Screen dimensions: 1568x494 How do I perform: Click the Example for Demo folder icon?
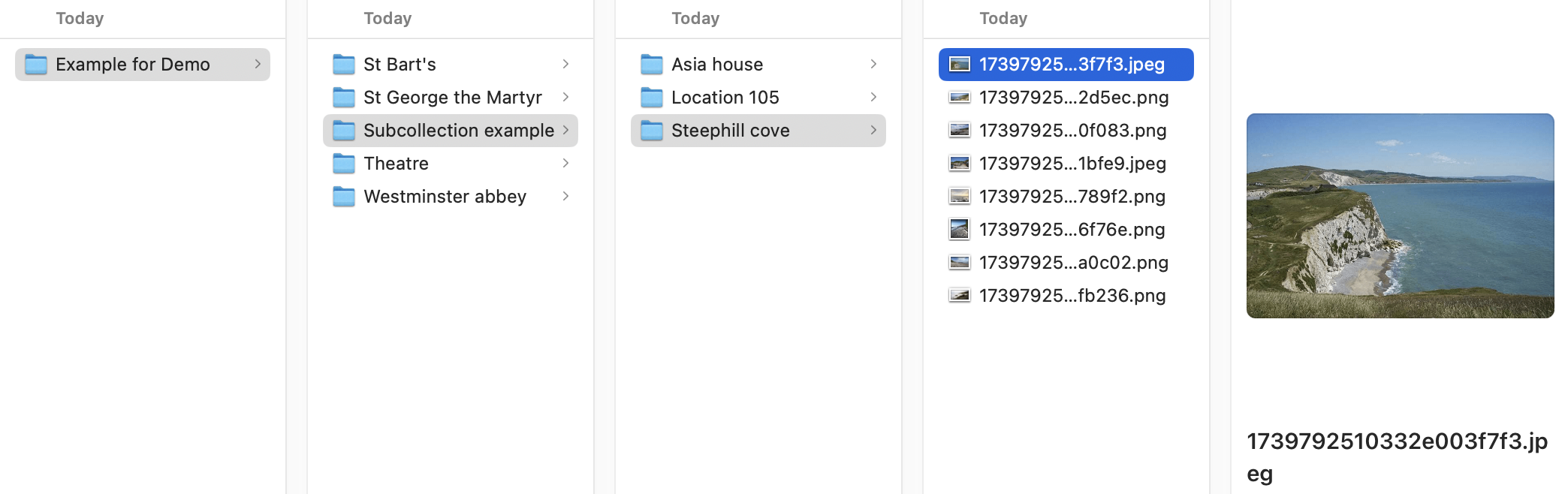click(36, 65)
